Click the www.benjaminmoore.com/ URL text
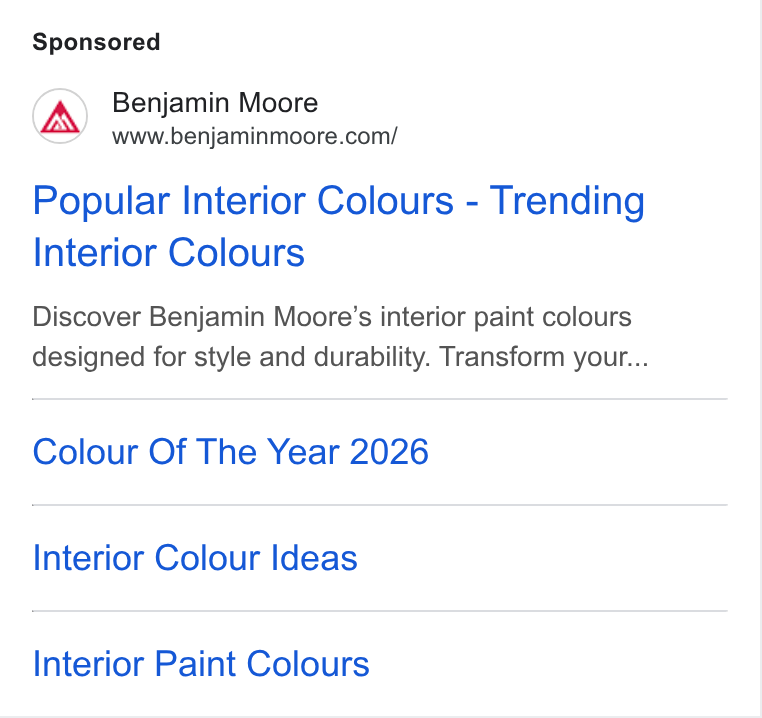Viewport: 762px width, 718px height. click(x=255, y=137)
